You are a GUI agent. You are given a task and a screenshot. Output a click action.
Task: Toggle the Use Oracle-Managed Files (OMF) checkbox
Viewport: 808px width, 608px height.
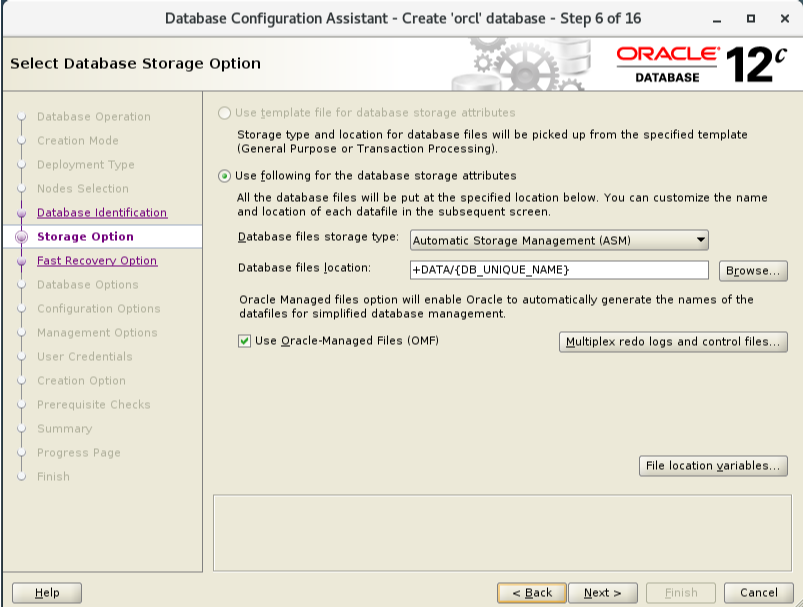point(244,341)
